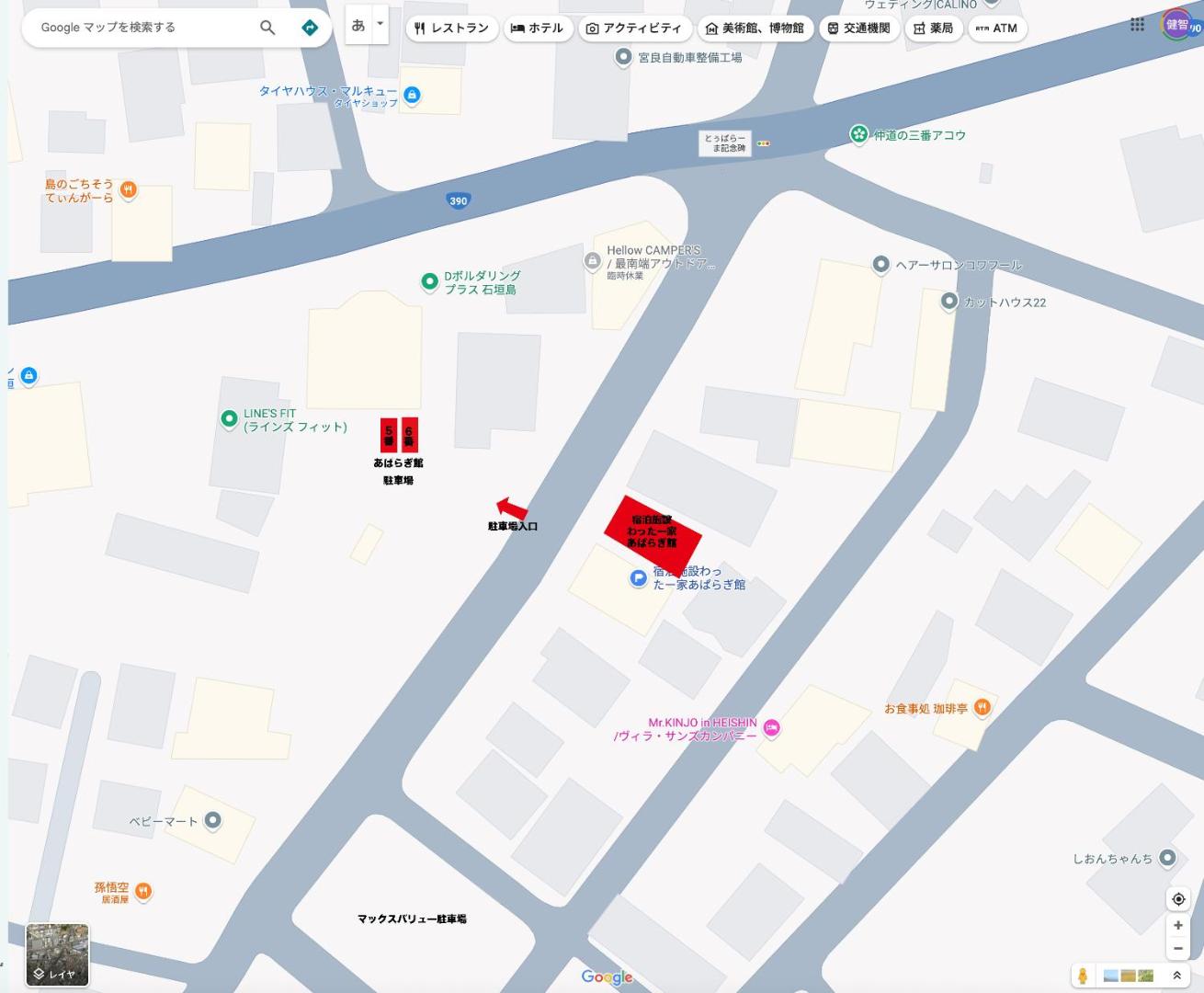Filter by アクティビティ category
This screenshot has width=1204, height=993.
pos(634,29)
